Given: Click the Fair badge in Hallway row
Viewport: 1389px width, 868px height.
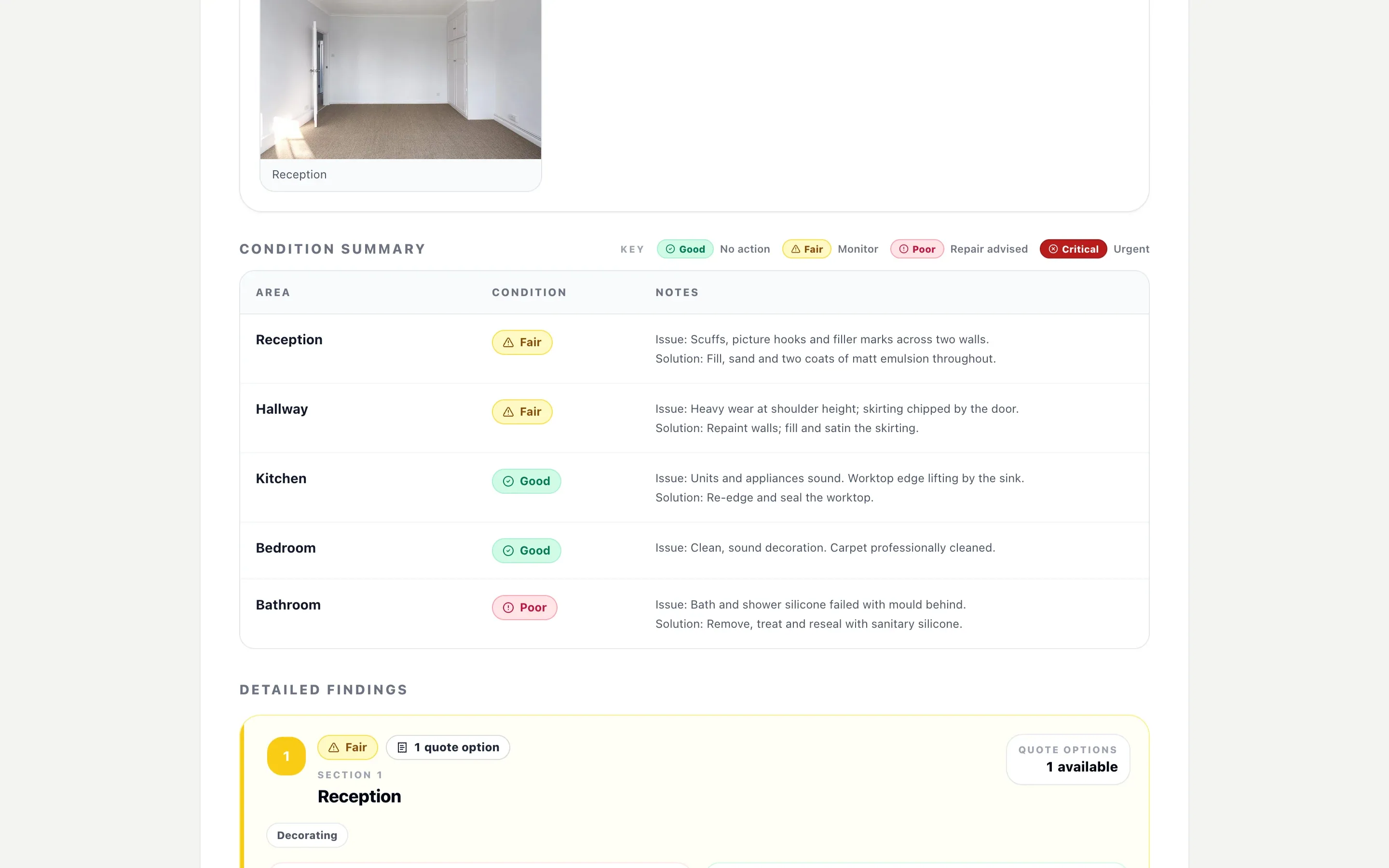Looking at the screenshot, I should point(522,412).
